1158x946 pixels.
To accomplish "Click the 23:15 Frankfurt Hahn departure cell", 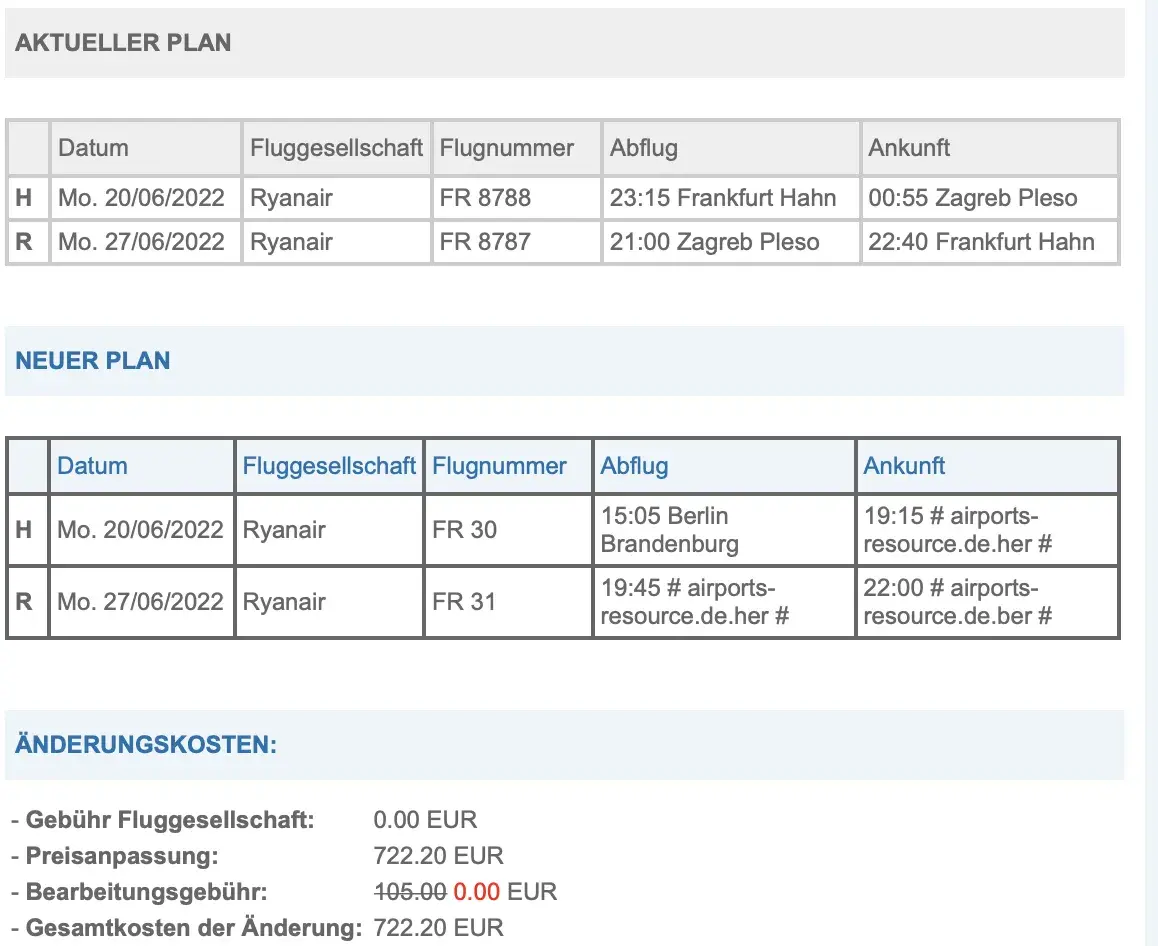I will click(x=723, y=198).
